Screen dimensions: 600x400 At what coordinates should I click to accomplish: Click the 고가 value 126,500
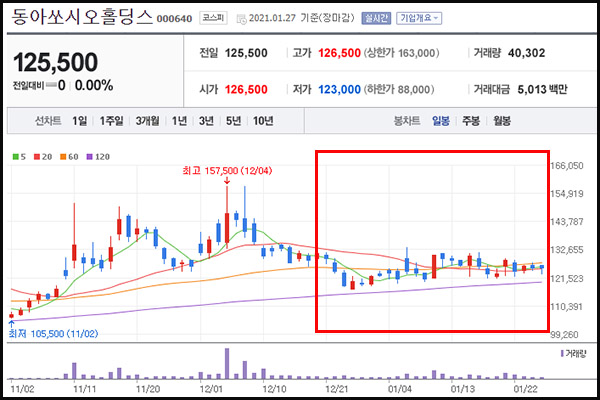point(339,53)
